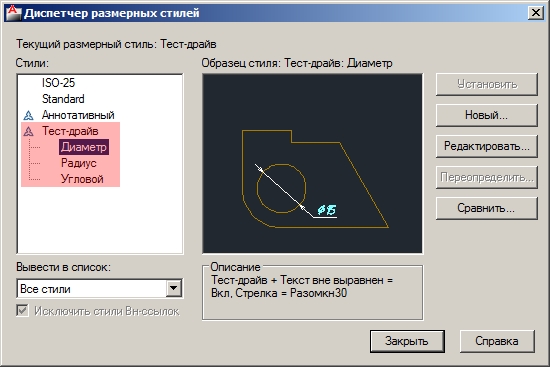
Task: Select the Радиус sub-style
Action: click(x=79, y=163)
